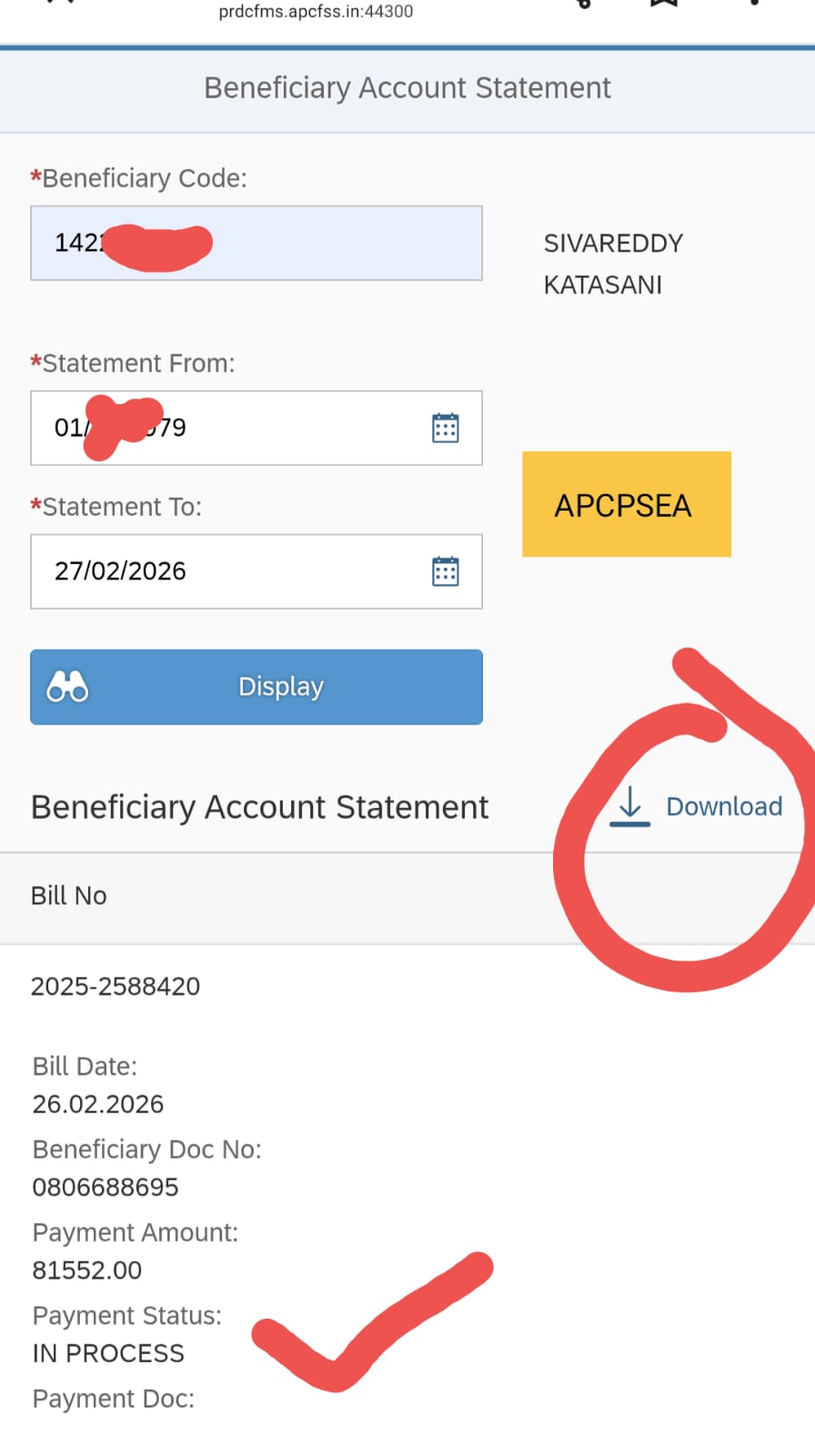Select bill date value 26.02.2026
Viewport: 815px width, 1456px height.
98,1104
